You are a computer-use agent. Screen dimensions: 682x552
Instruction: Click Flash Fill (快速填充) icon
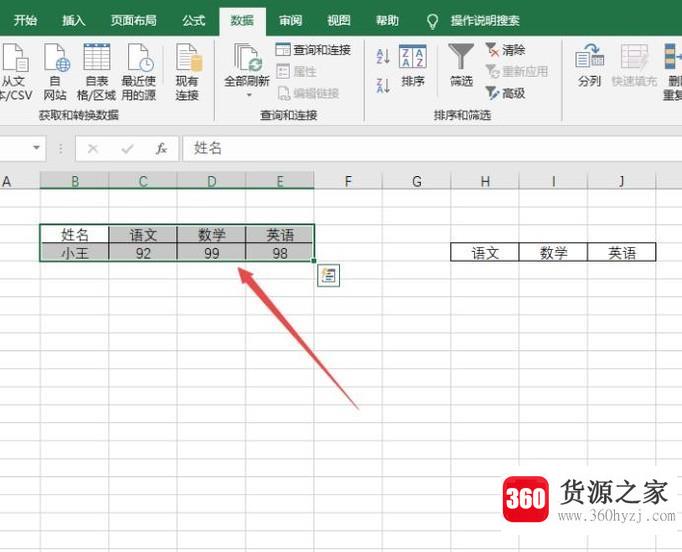tap(634, 57)
